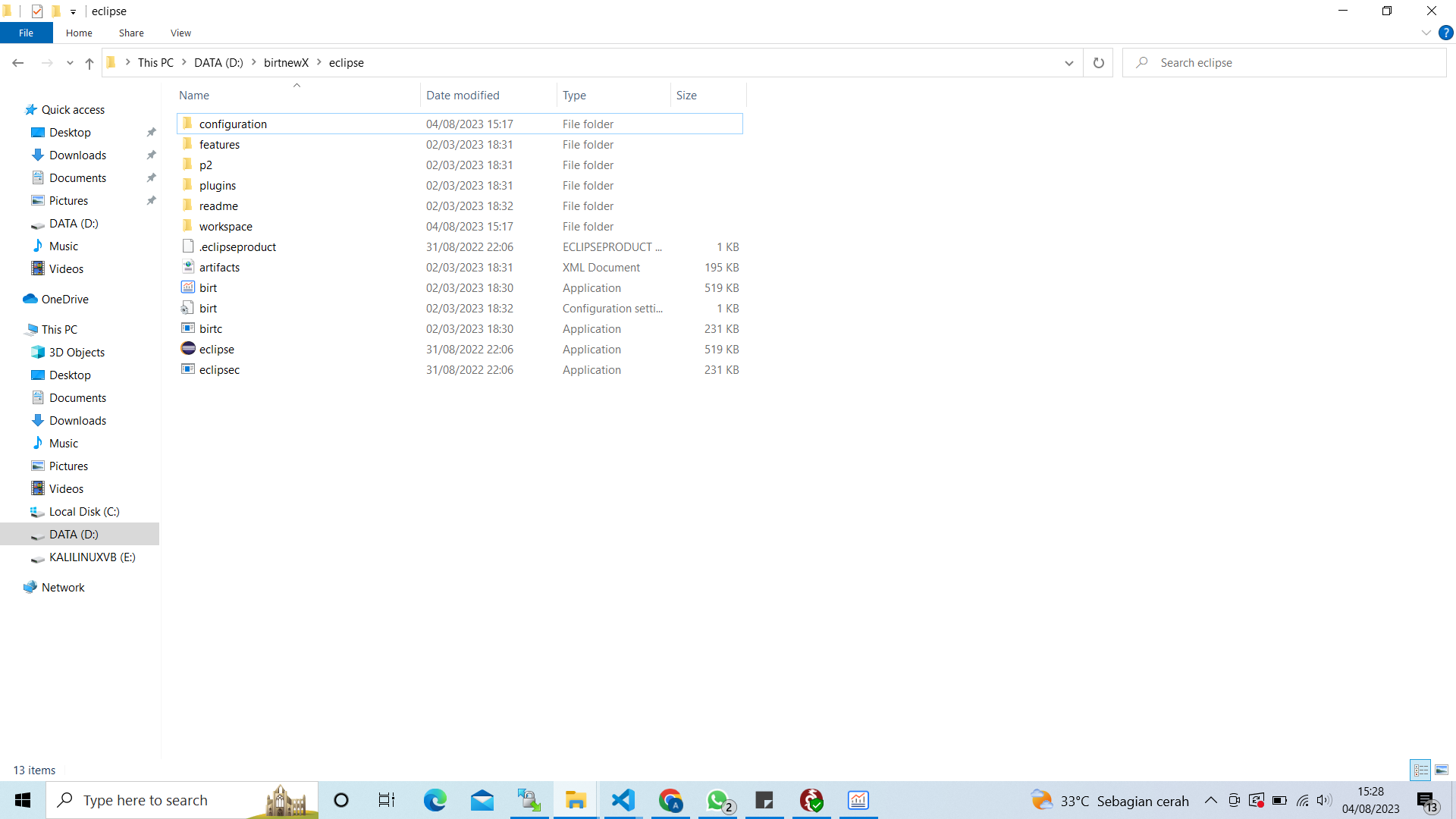Screen dimensions: 1456x819
Task: Open Microsoft Edge from taskbar
Action: [435, 800]
